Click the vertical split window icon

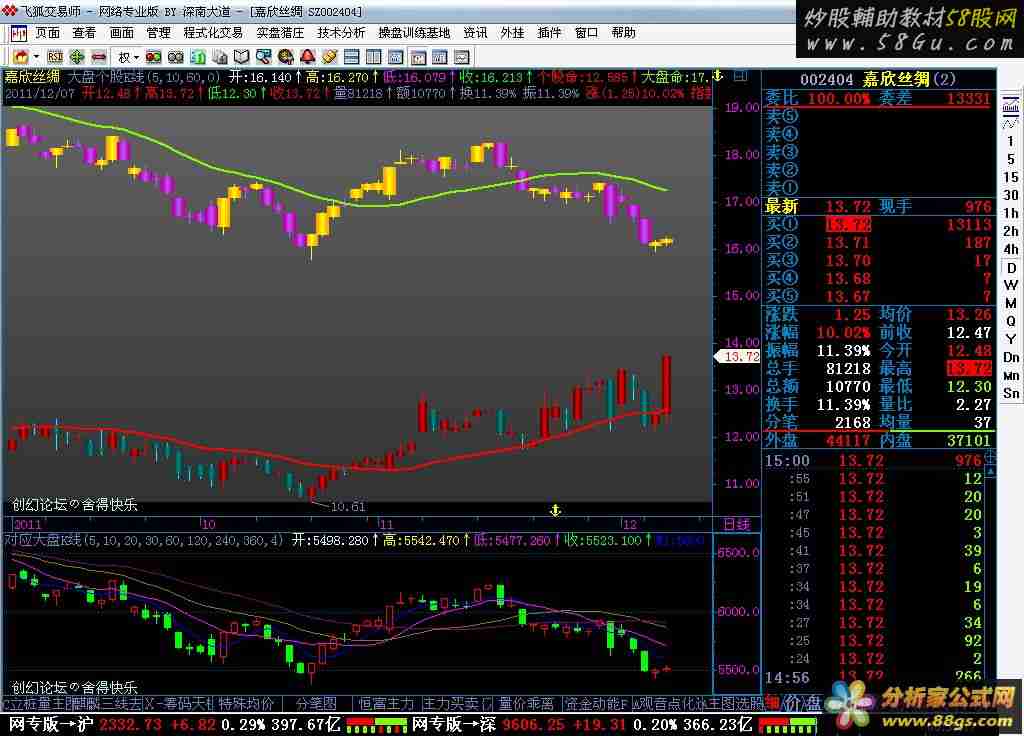click(374, 57)
